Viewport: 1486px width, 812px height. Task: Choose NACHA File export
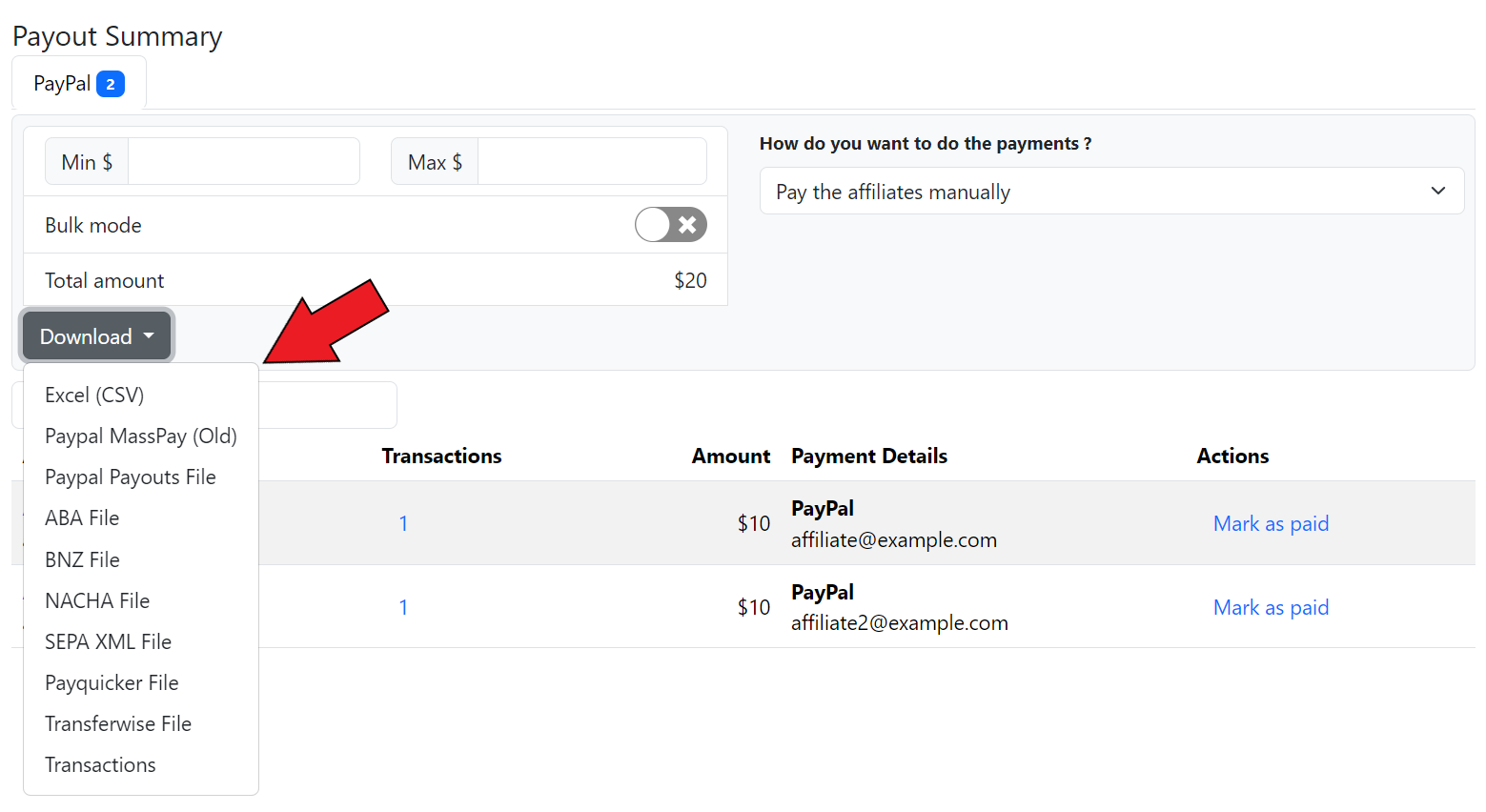(x=97, y=600)
